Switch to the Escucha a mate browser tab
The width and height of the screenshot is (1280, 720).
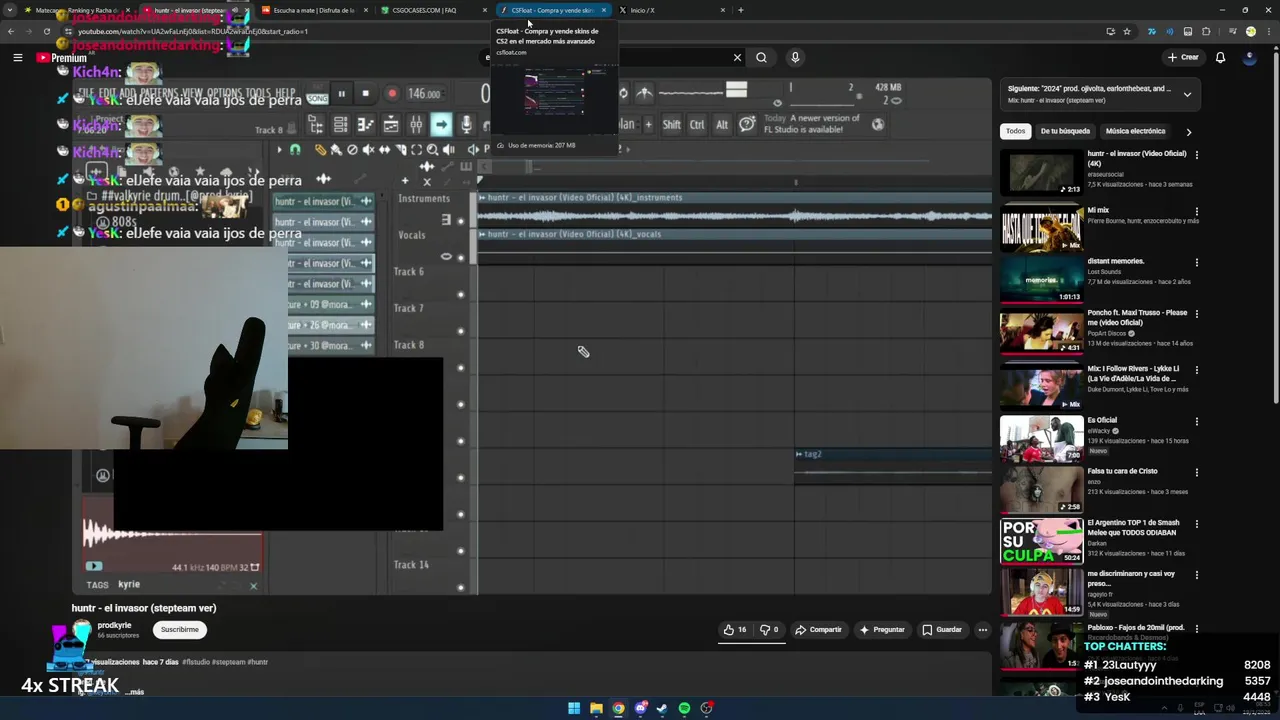312,10
